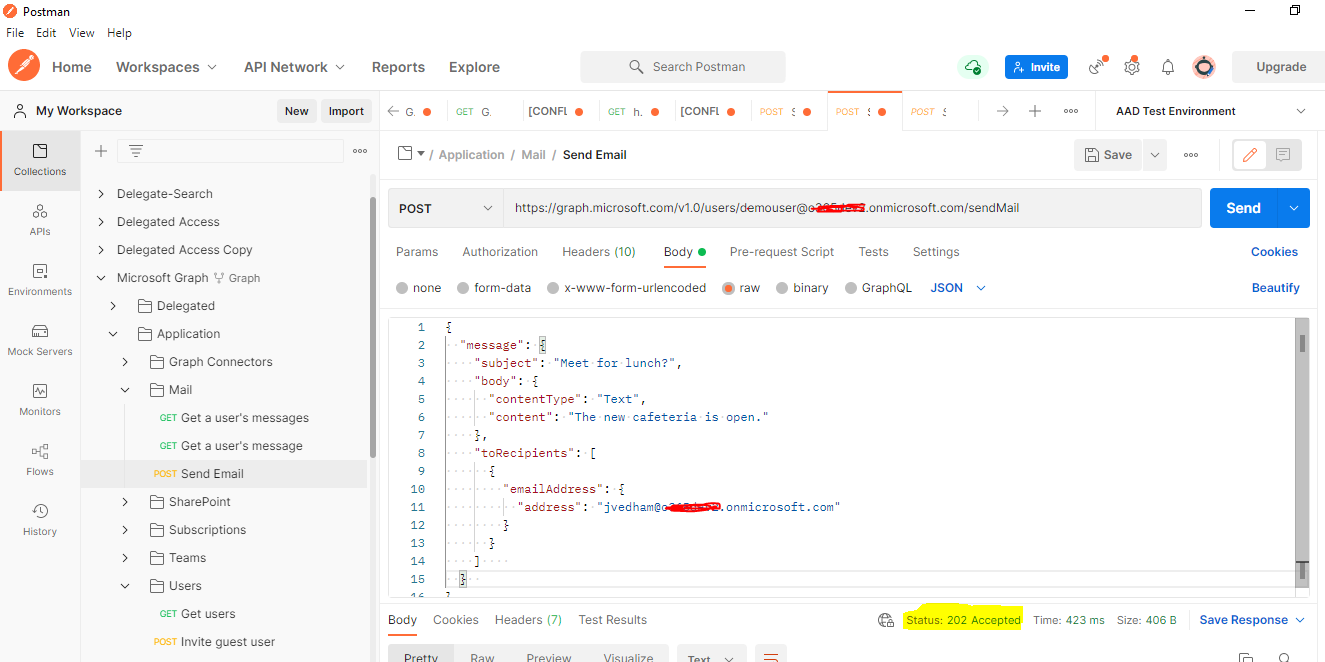The width and height of the screenshot is (1325, 662).
Task: Switch to the Params tab
Action: pyautogui.click(x=417, y=252)
